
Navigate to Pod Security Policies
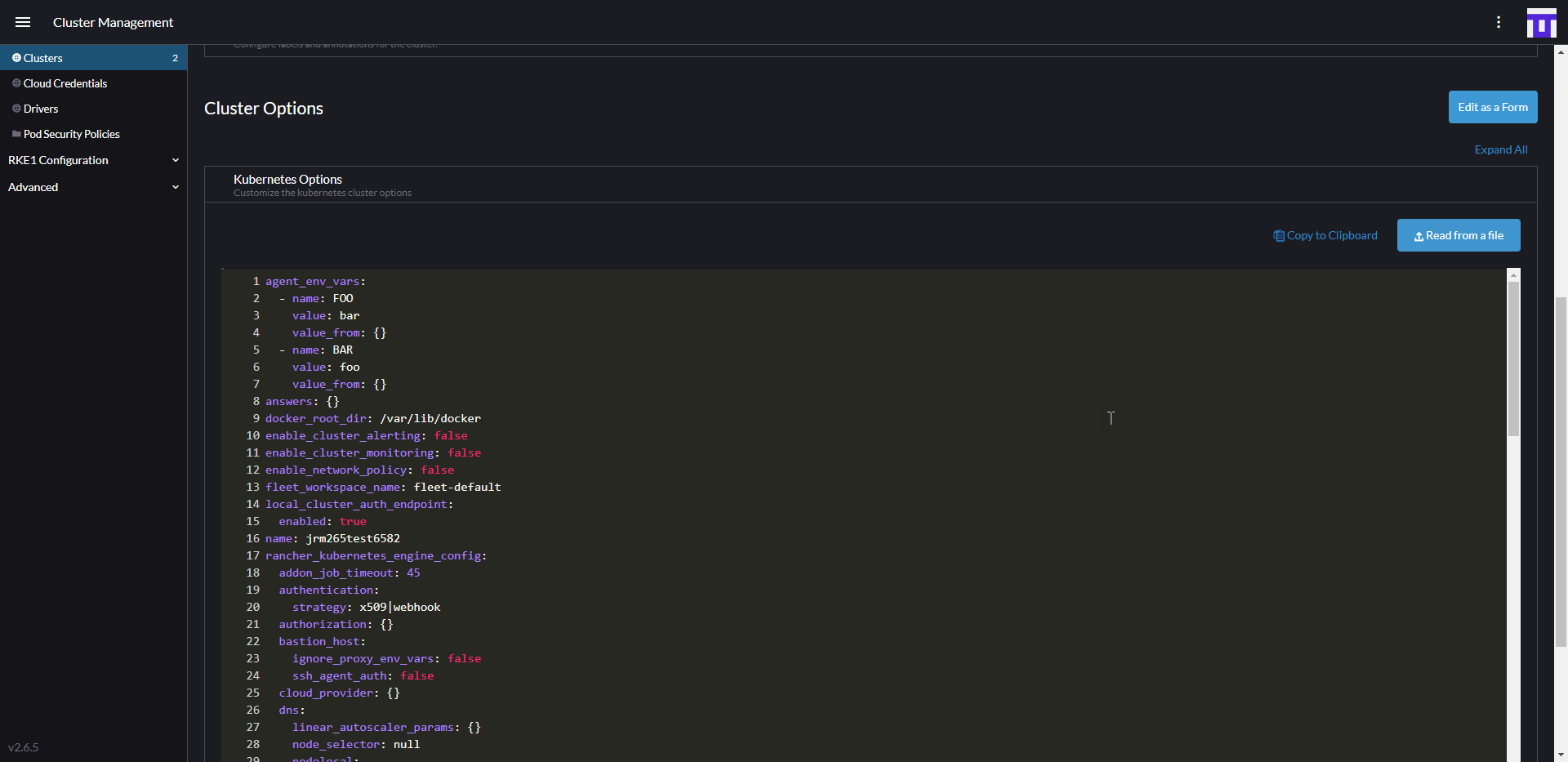pos(72,133)
